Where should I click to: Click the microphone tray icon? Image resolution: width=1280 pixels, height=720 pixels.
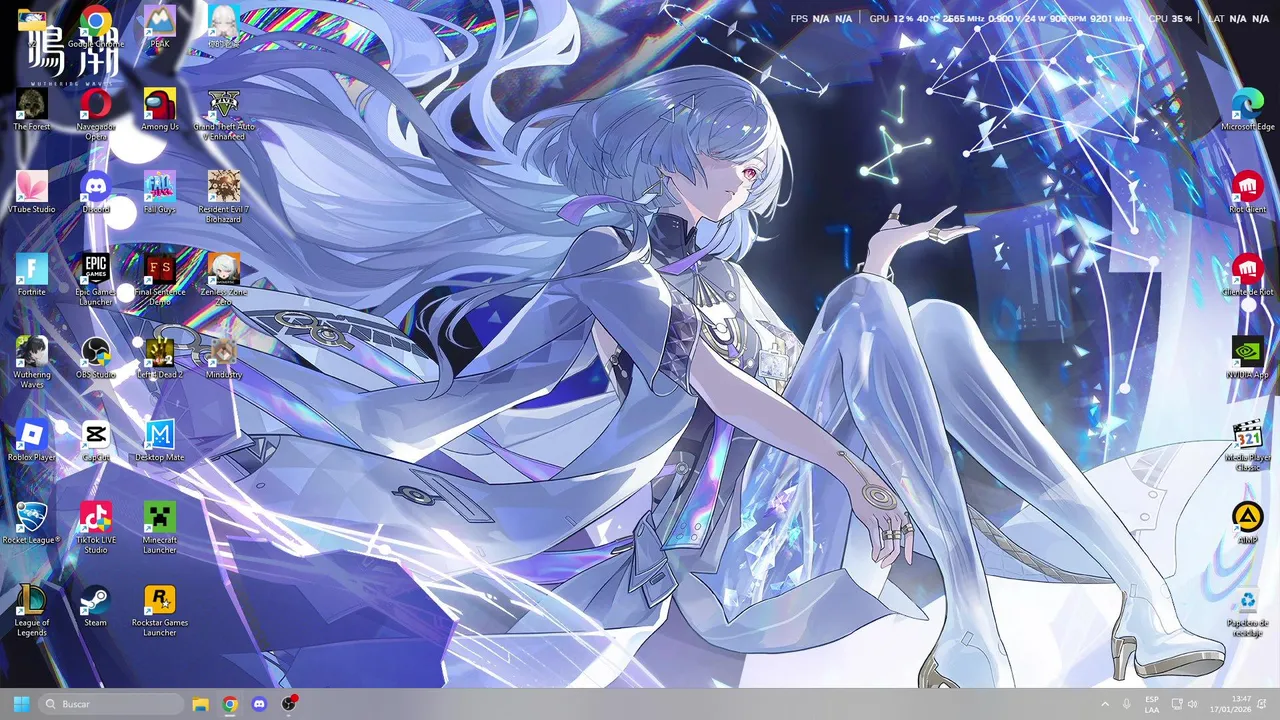pyautogui.click(x=1127, y=704)
